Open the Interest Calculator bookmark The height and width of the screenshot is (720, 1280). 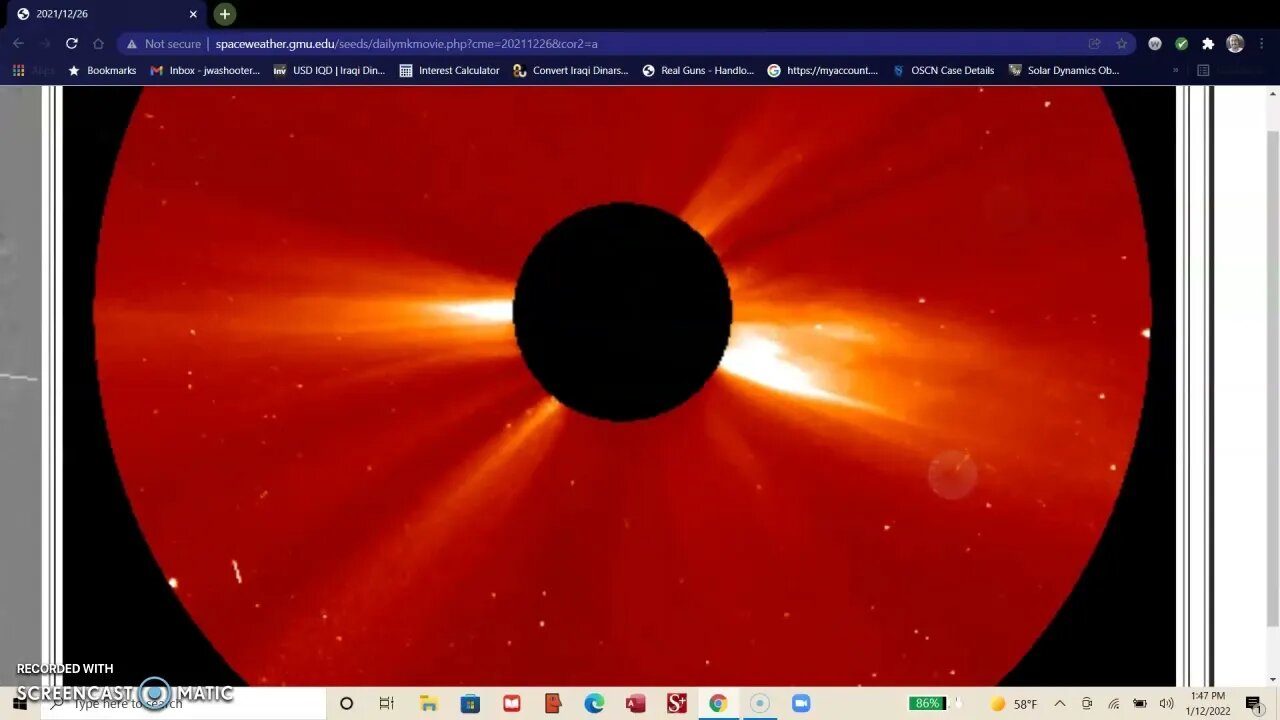pyautogui.click(x=449, y=71)
